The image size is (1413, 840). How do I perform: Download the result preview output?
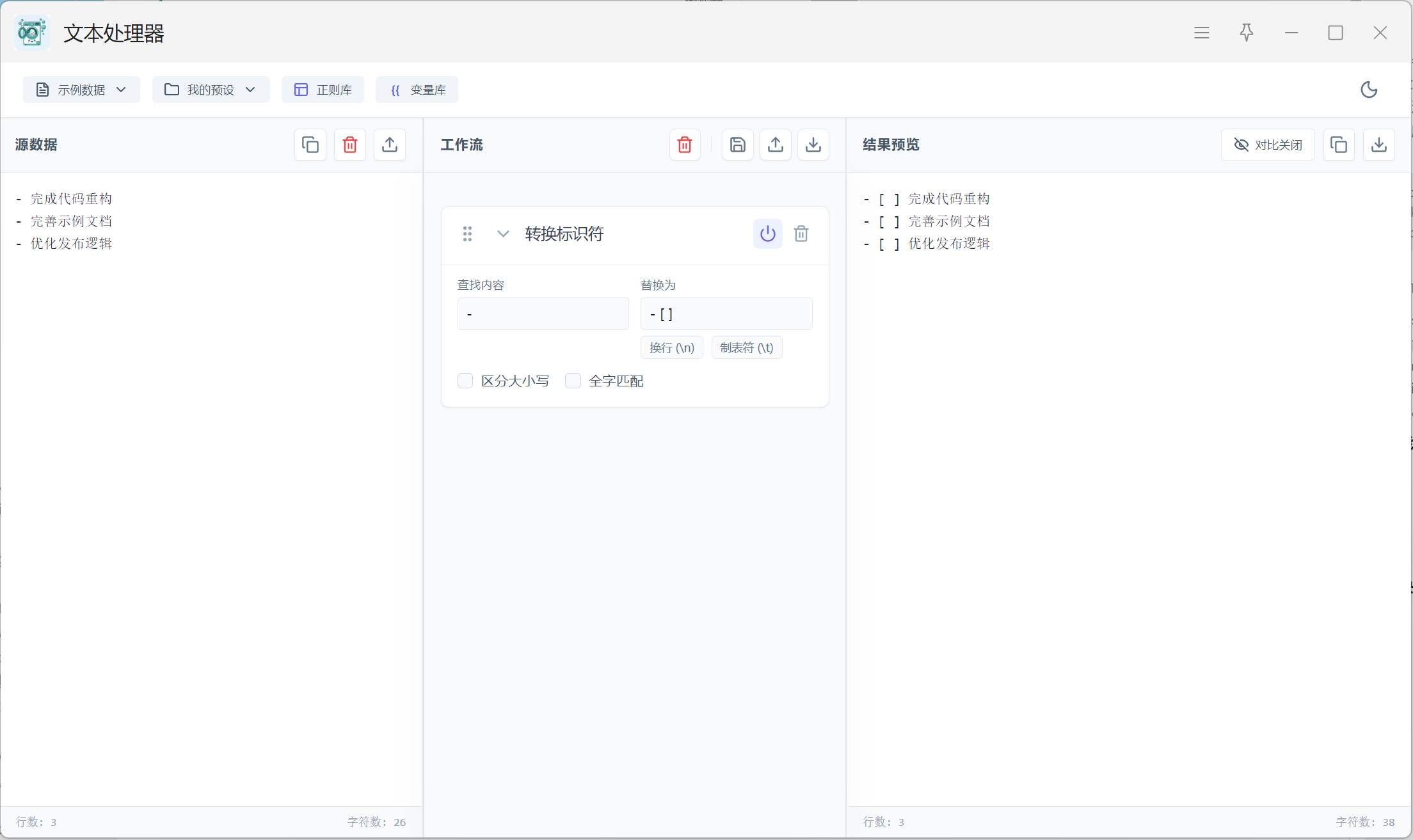(1379, 145)
